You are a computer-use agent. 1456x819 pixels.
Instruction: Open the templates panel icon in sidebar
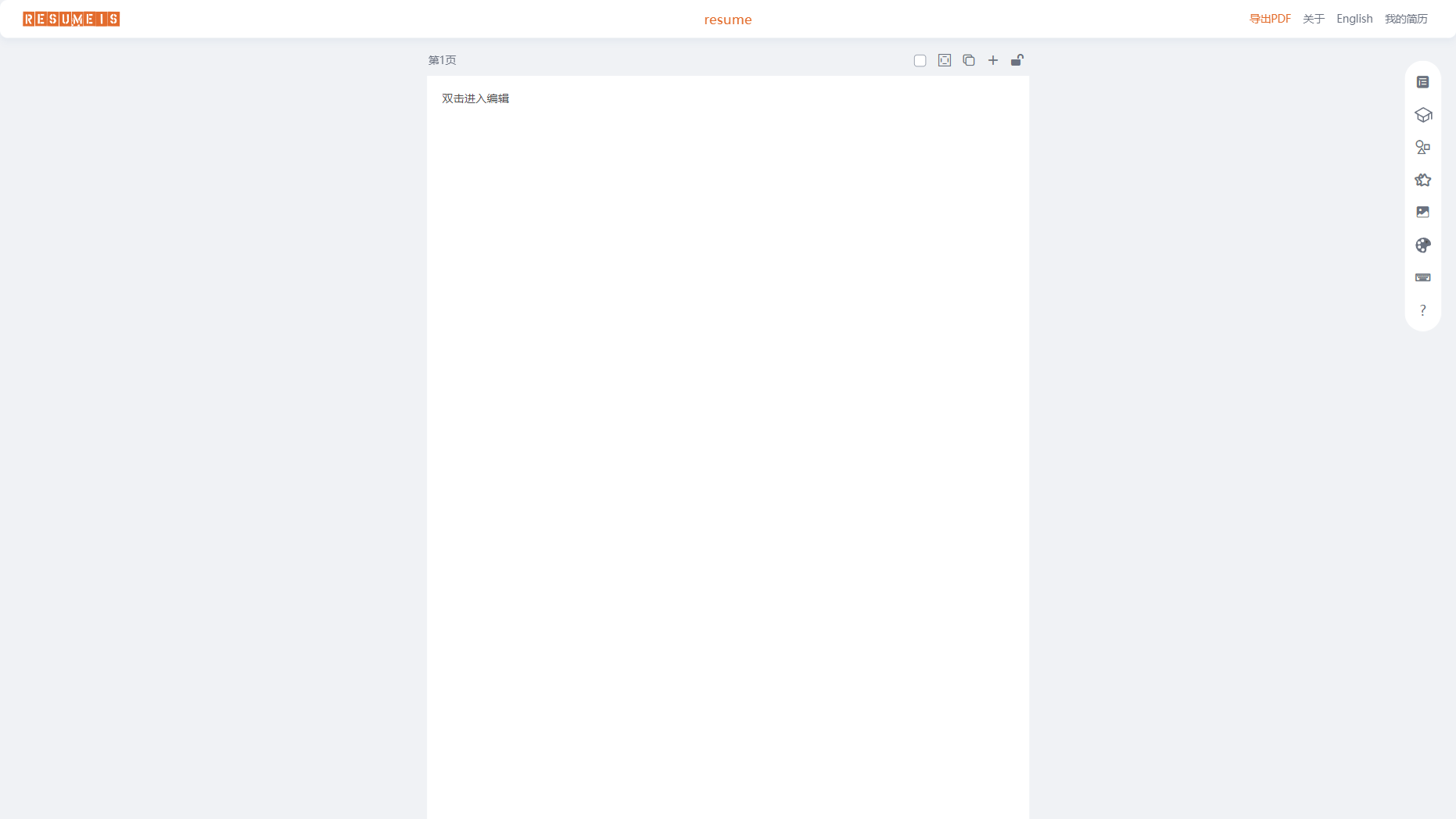click(1422, 82)
